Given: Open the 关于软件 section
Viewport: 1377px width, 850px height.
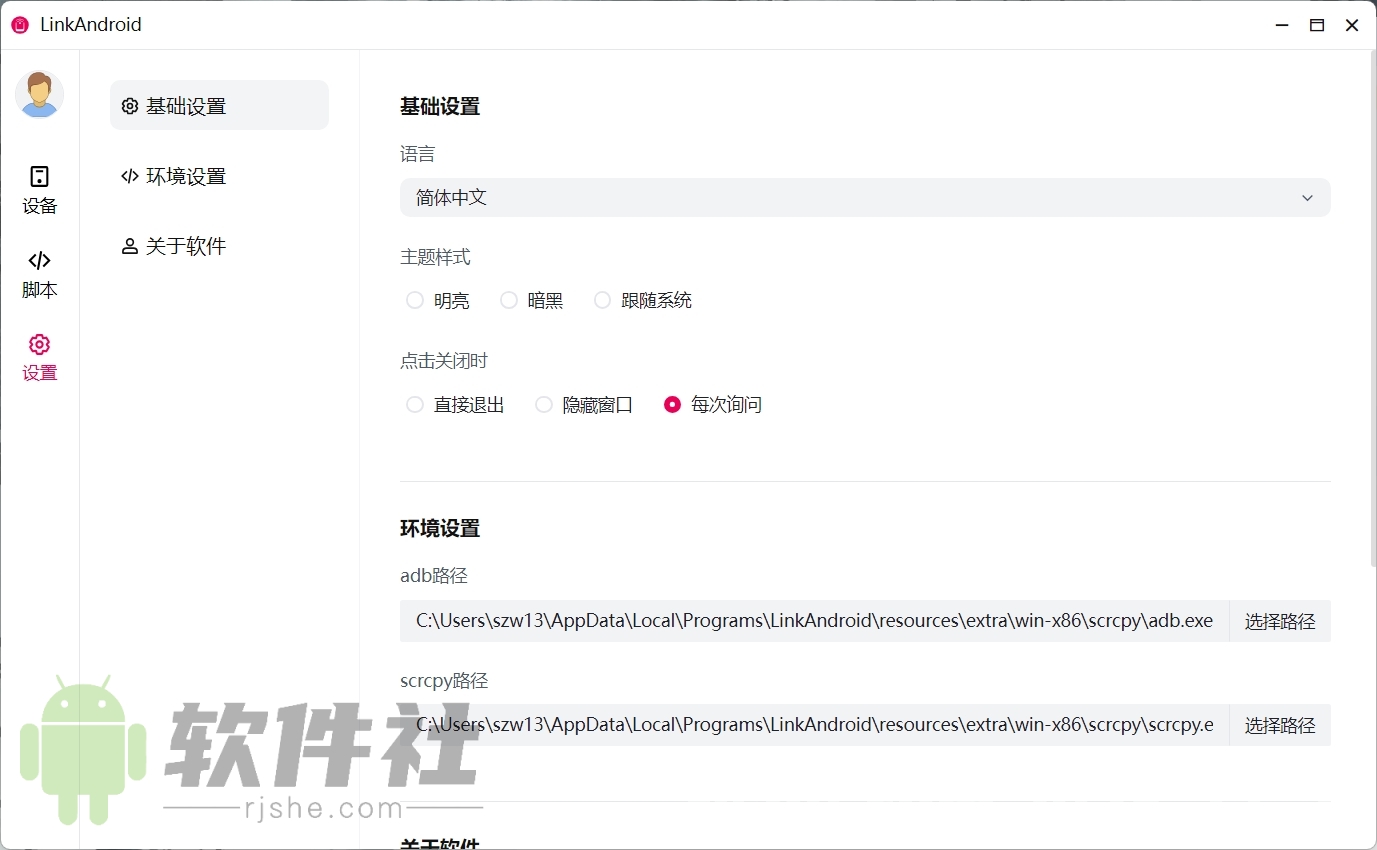Looking at the screenshot, I should point(186,245).
